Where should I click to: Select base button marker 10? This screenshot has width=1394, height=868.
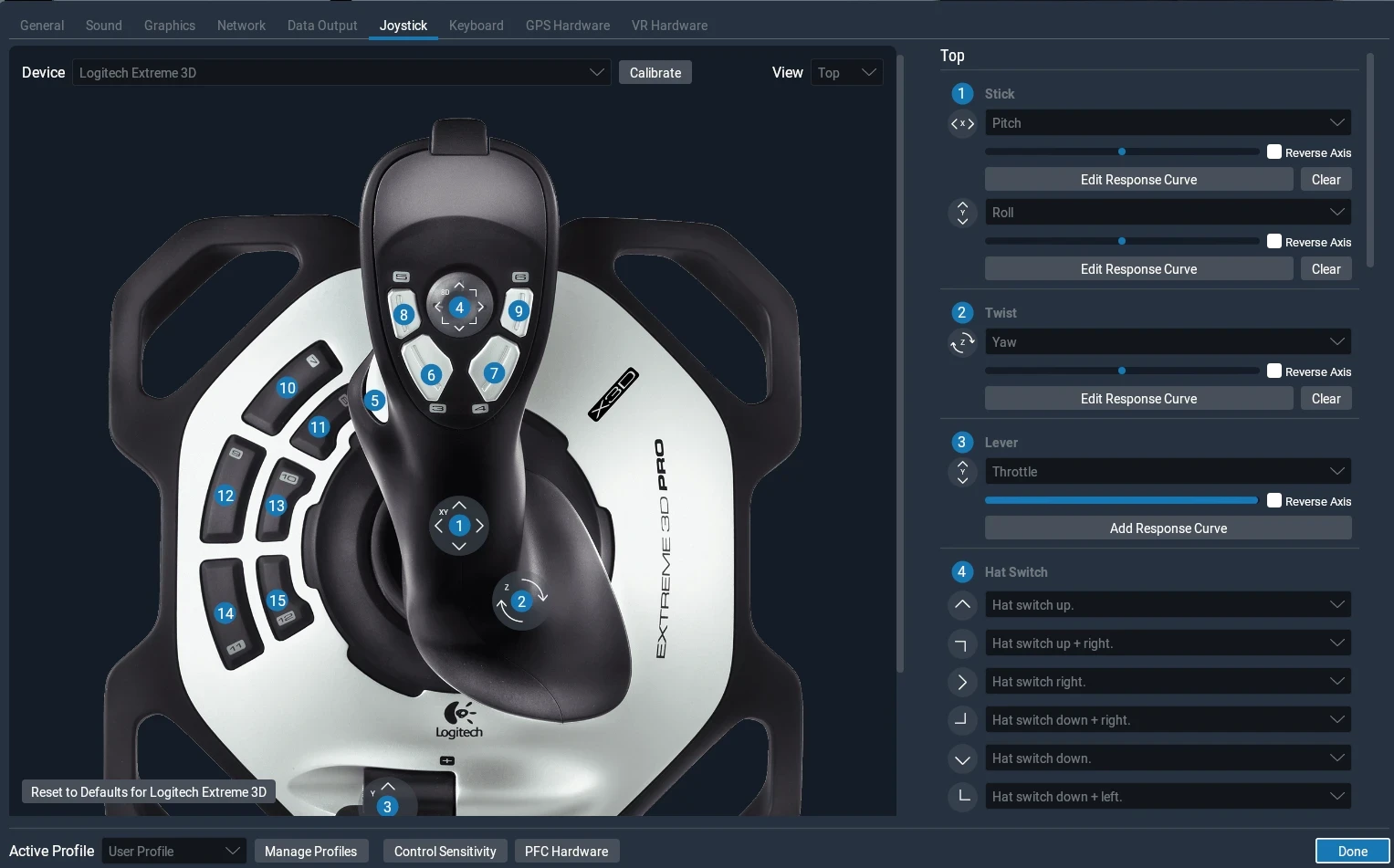pos(288,388)
